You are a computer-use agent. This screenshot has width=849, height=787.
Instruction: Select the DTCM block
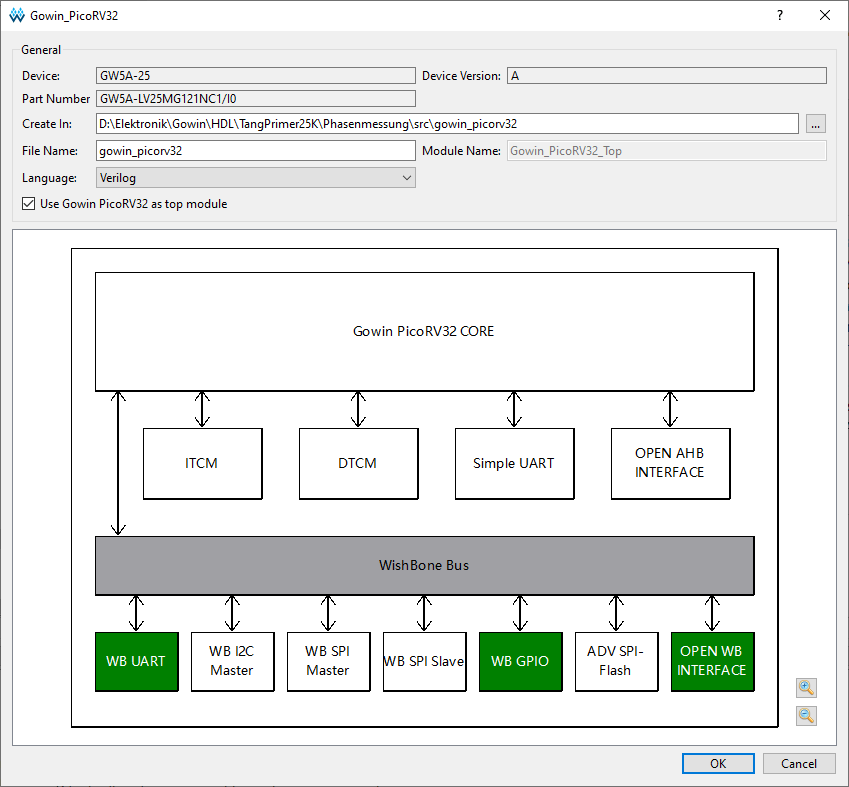point(358,464)
